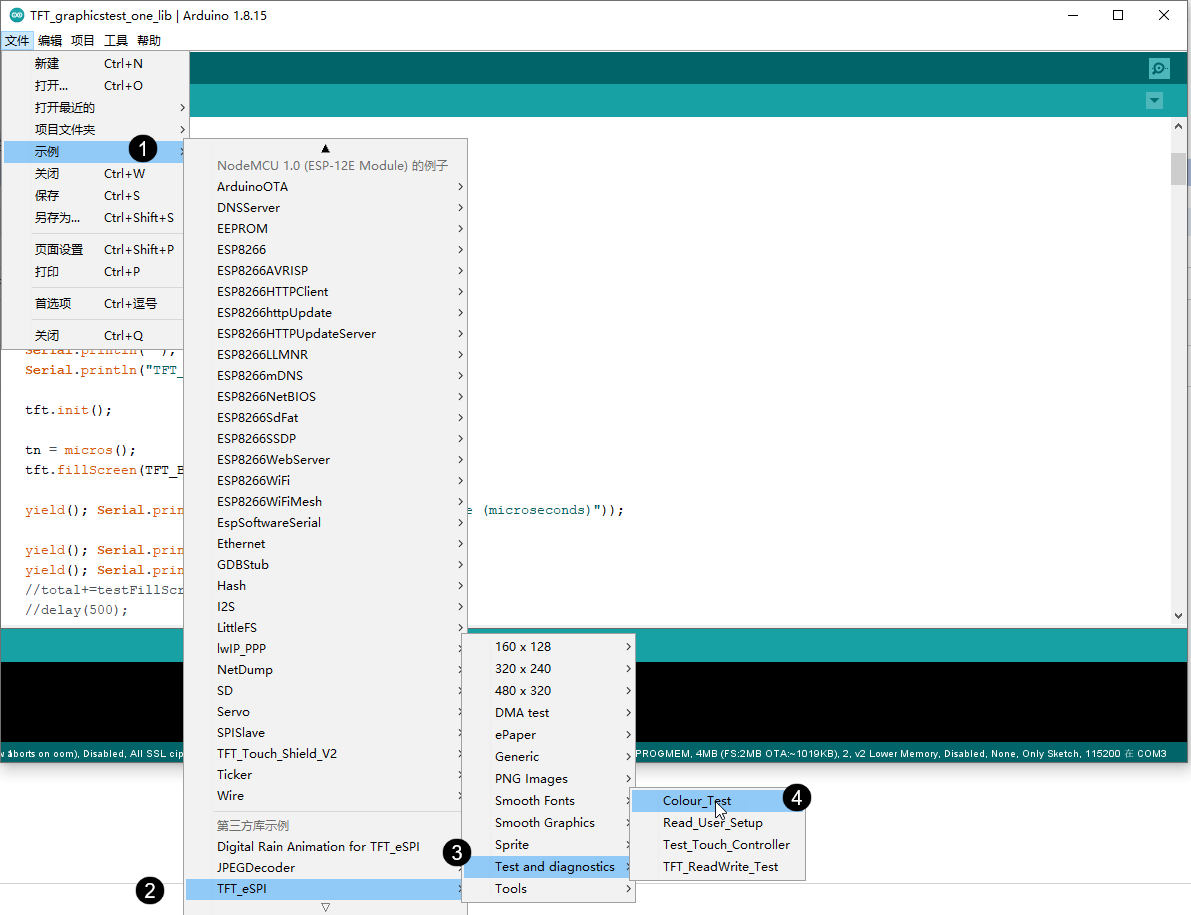Click the editor vertical scrollbar thumb
This screenshot has height=915, width=1191.
click(1178, 169)
